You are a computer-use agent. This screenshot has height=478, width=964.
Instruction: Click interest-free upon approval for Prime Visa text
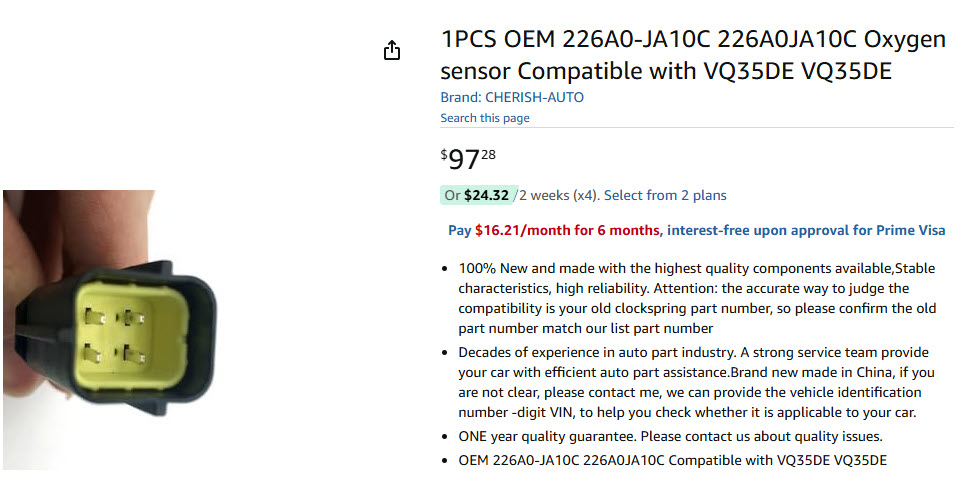point(806,231)
